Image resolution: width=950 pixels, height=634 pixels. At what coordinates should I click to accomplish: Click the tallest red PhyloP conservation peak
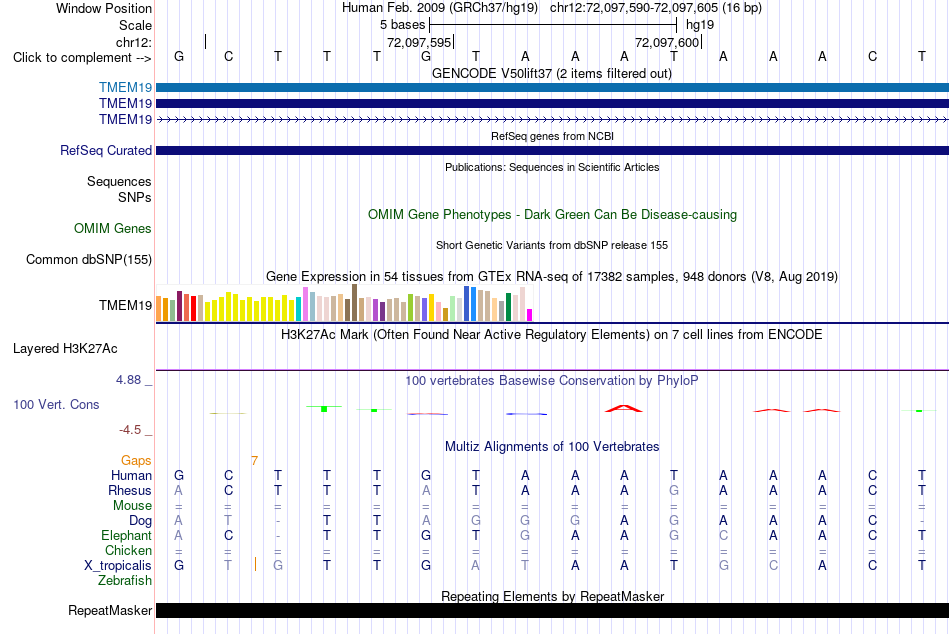click(x=624, y=409)
